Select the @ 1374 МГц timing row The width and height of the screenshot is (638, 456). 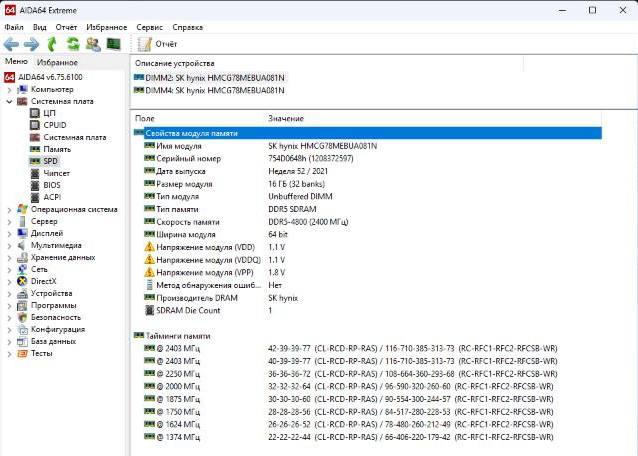click(x=368, y=437)
